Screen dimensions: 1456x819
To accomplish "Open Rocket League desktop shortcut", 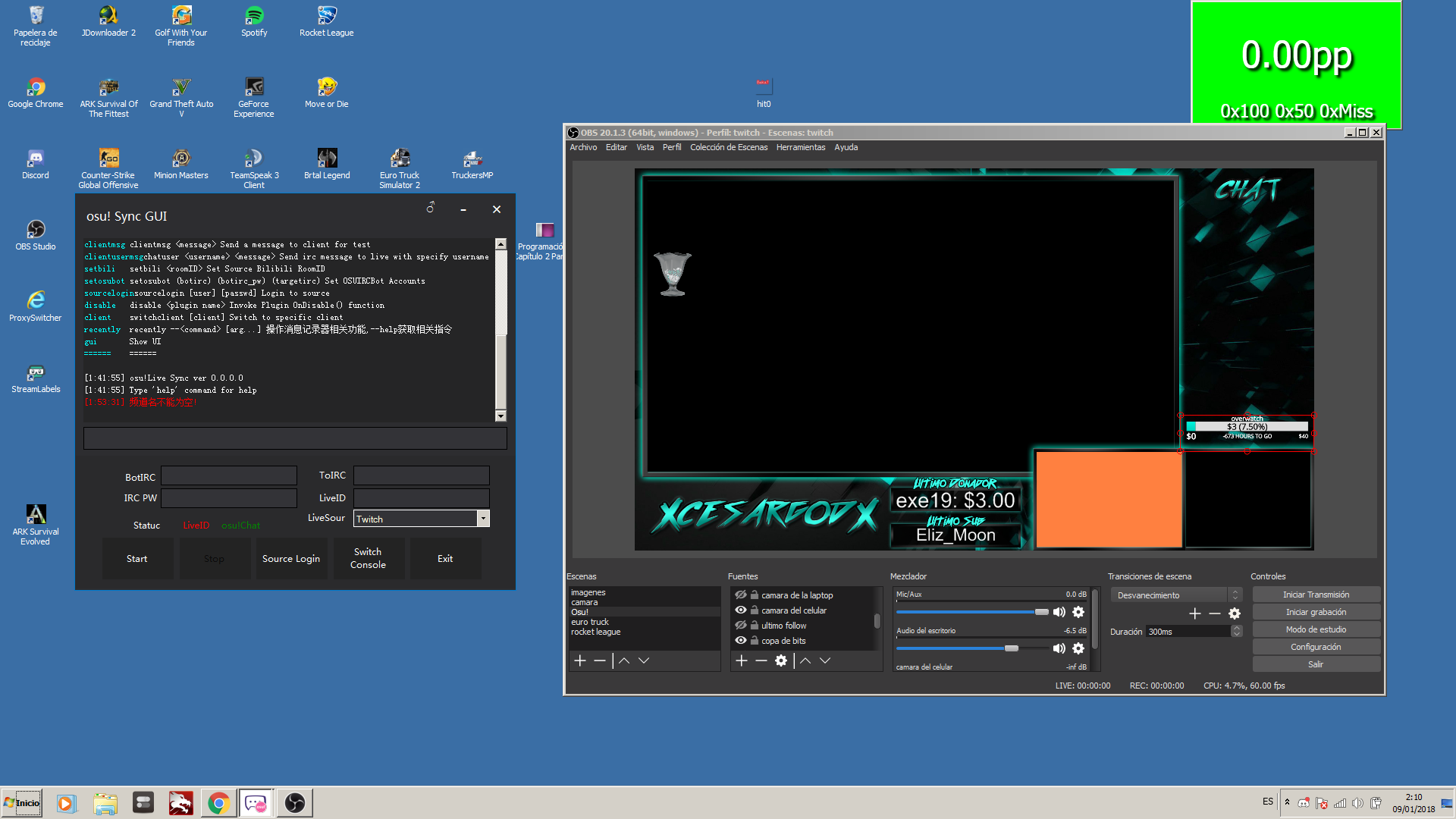I will coord(327,21).
